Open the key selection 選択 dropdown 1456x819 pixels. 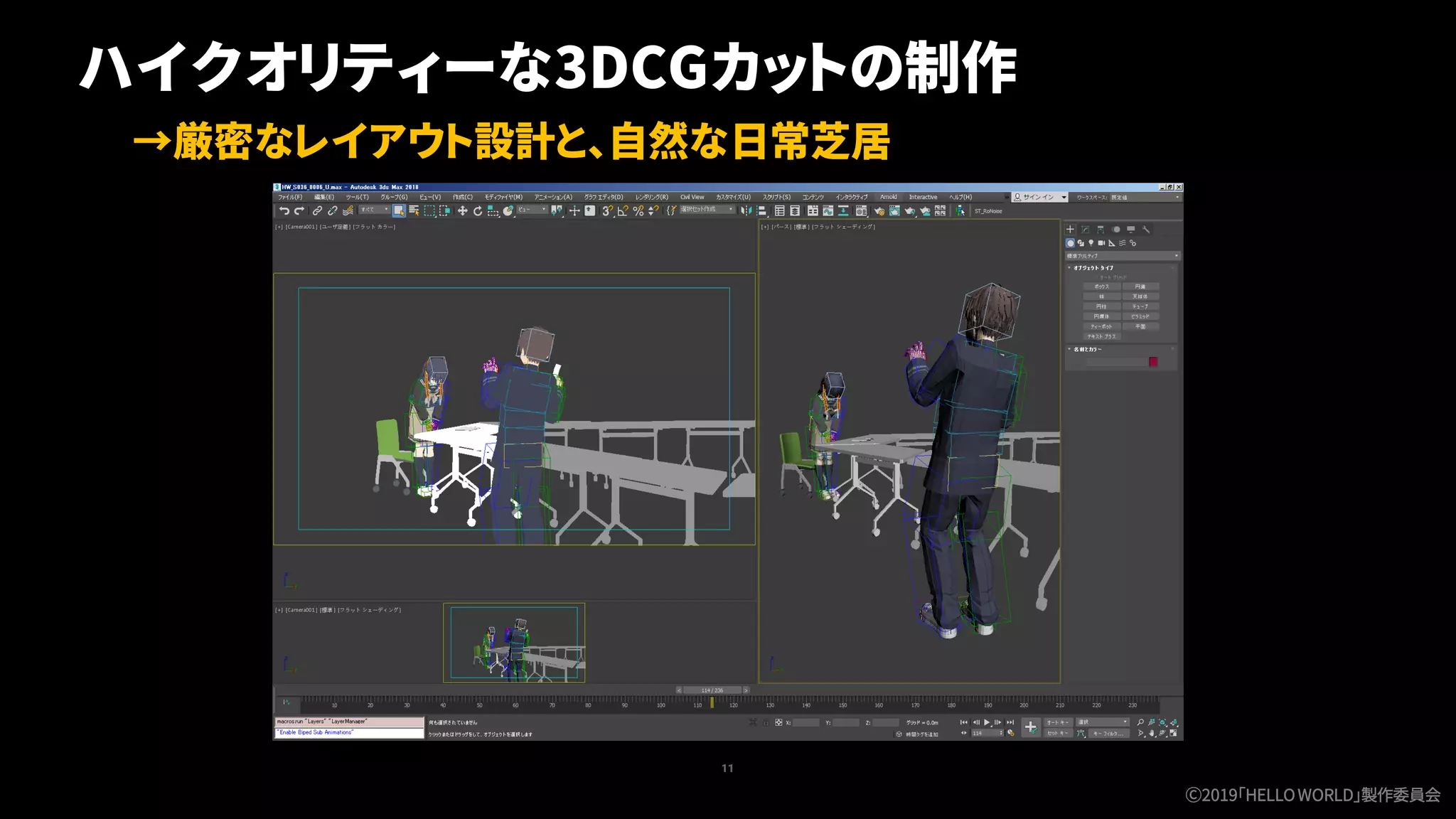1103,722
